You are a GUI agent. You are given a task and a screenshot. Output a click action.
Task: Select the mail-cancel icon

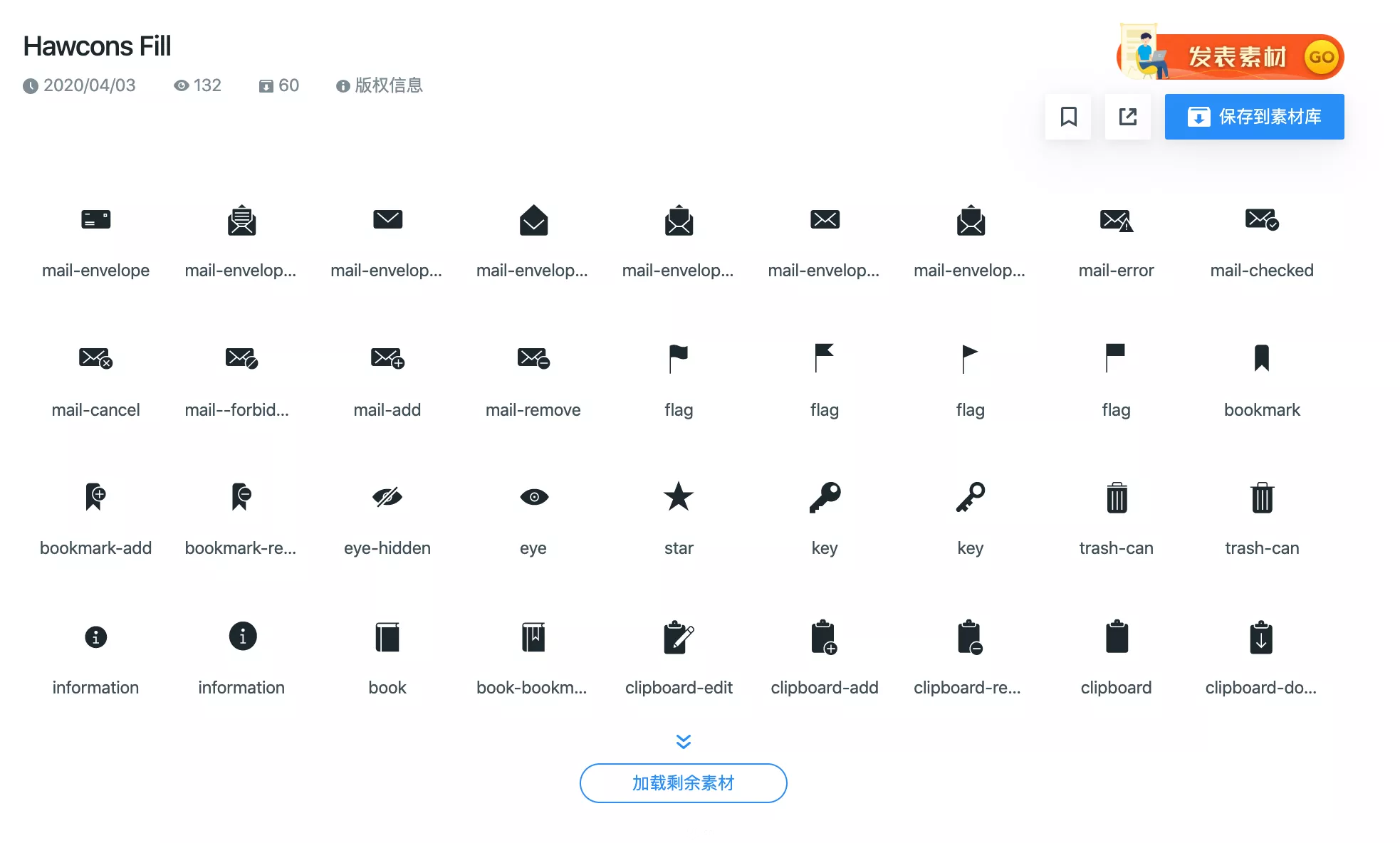[x=95, y=357]
